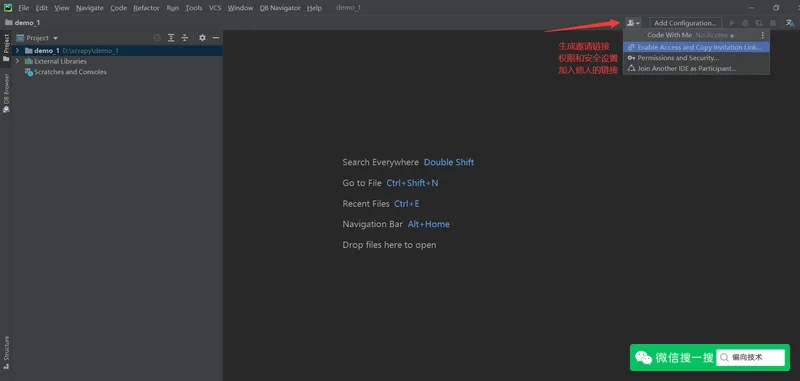Click the Code With Me popup title
This screenshot has height=381, width=800.
tap(669, 35)
